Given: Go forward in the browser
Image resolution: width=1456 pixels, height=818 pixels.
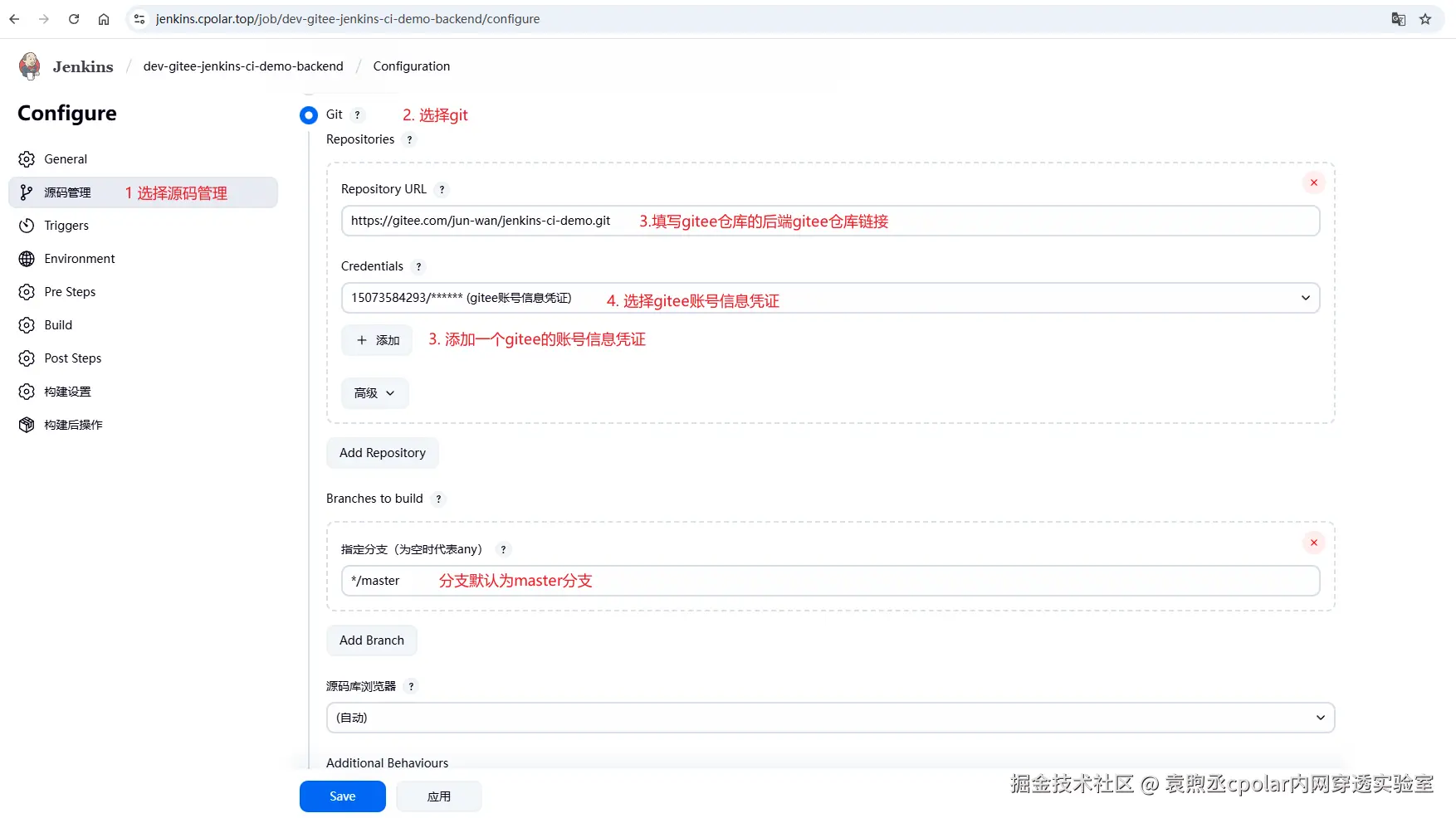Looking at the screenshot, I should [x=44, y=19].
